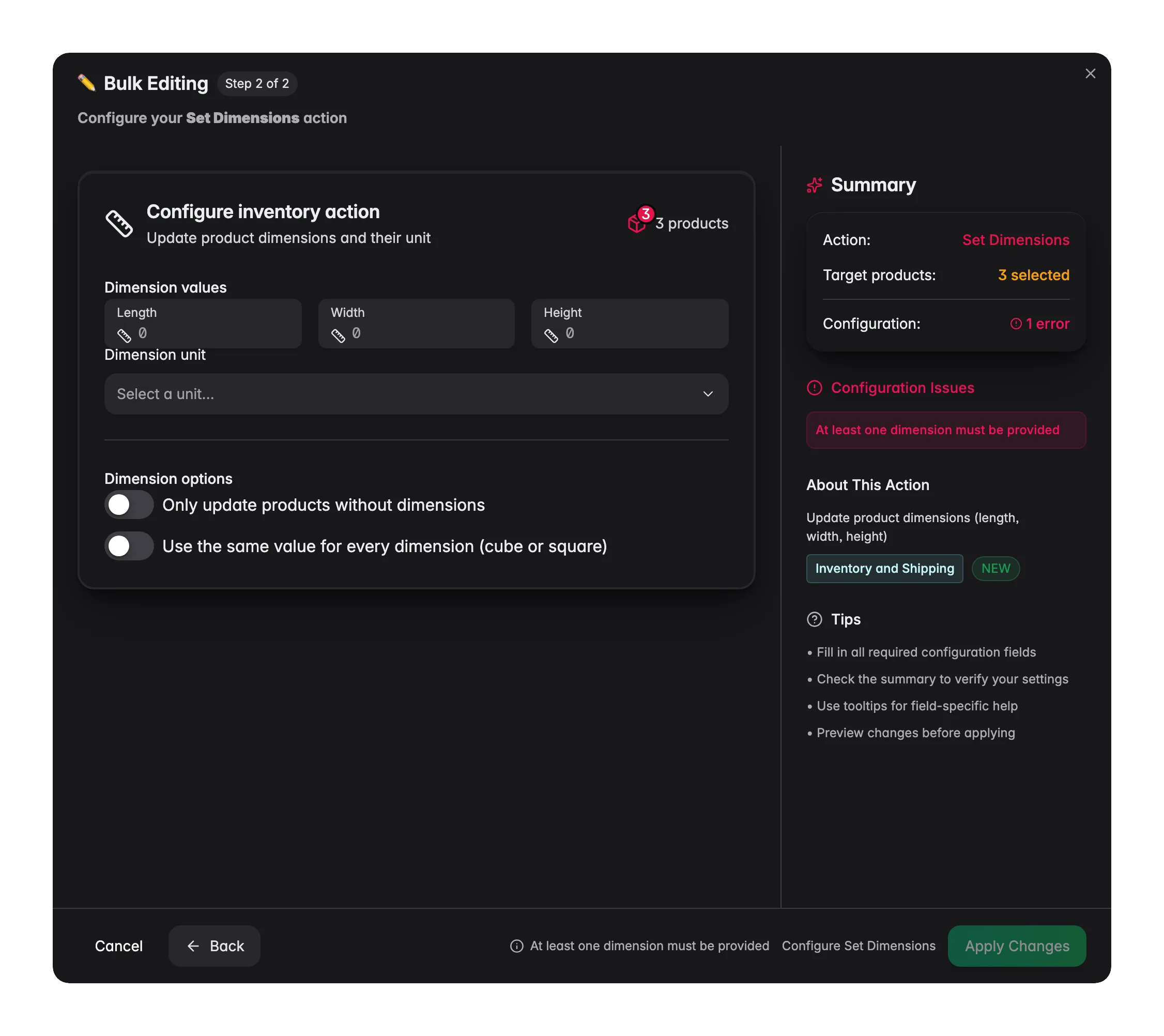Click the ruler icon beside Configure inventory action
The width and height of the screenshot is (1164, 1036).
click(x=119, y=223)
